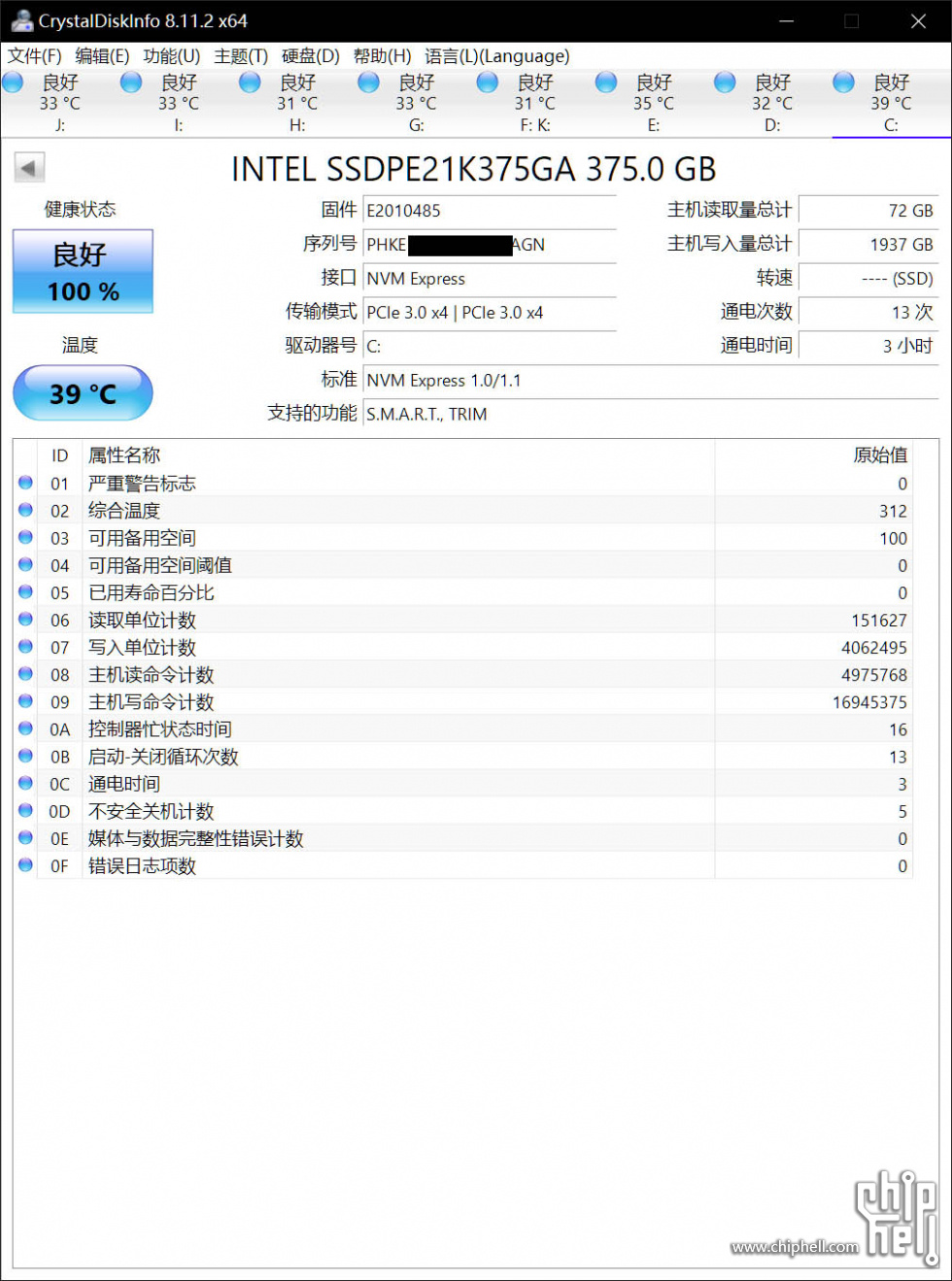
Task: Click the firmware field E2010485
Action: click(490, 211)
